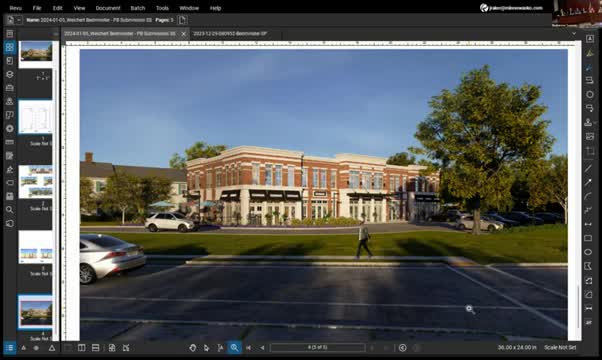Toggle split view vertical
This screenshot has width=602, height=360.
[82, 348]
